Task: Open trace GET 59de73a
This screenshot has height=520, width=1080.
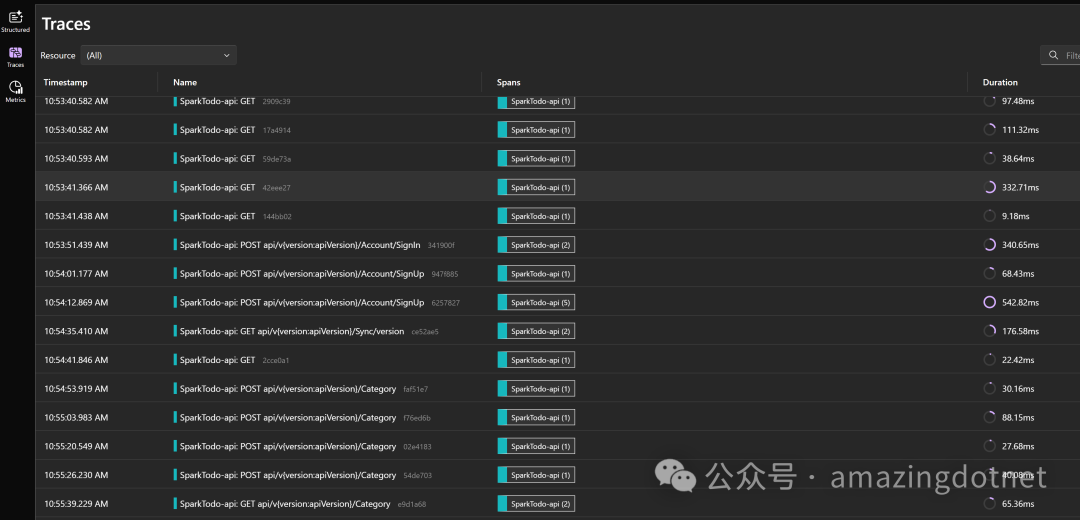Action: point(232,158)
